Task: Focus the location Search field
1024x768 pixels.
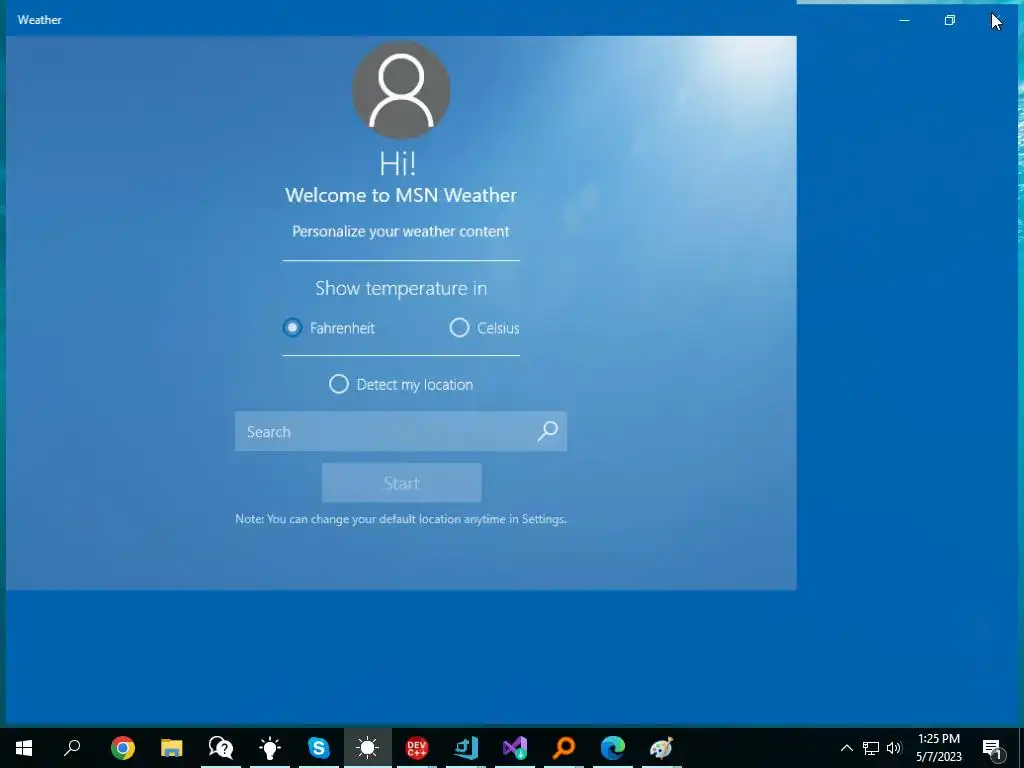Action: tap(400, 431)
